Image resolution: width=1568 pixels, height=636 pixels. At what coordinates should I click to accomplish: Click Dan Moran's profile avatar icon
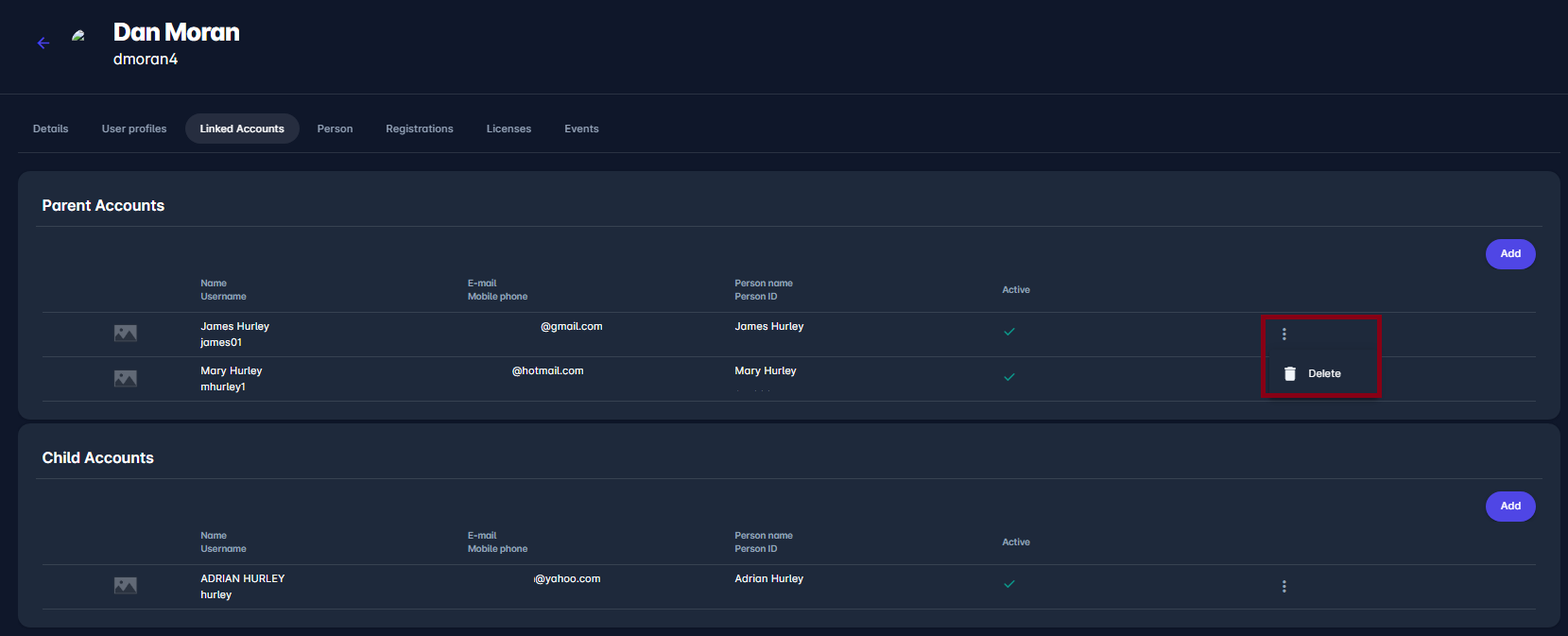point(78,36)
